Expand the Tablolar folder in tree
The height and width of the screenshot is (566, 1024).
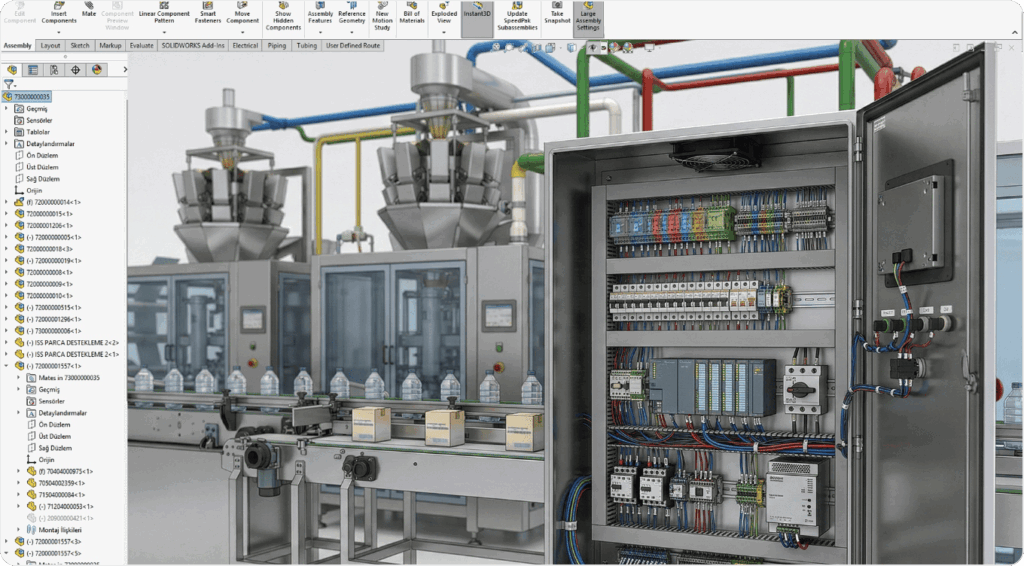[x=6, y=132]
